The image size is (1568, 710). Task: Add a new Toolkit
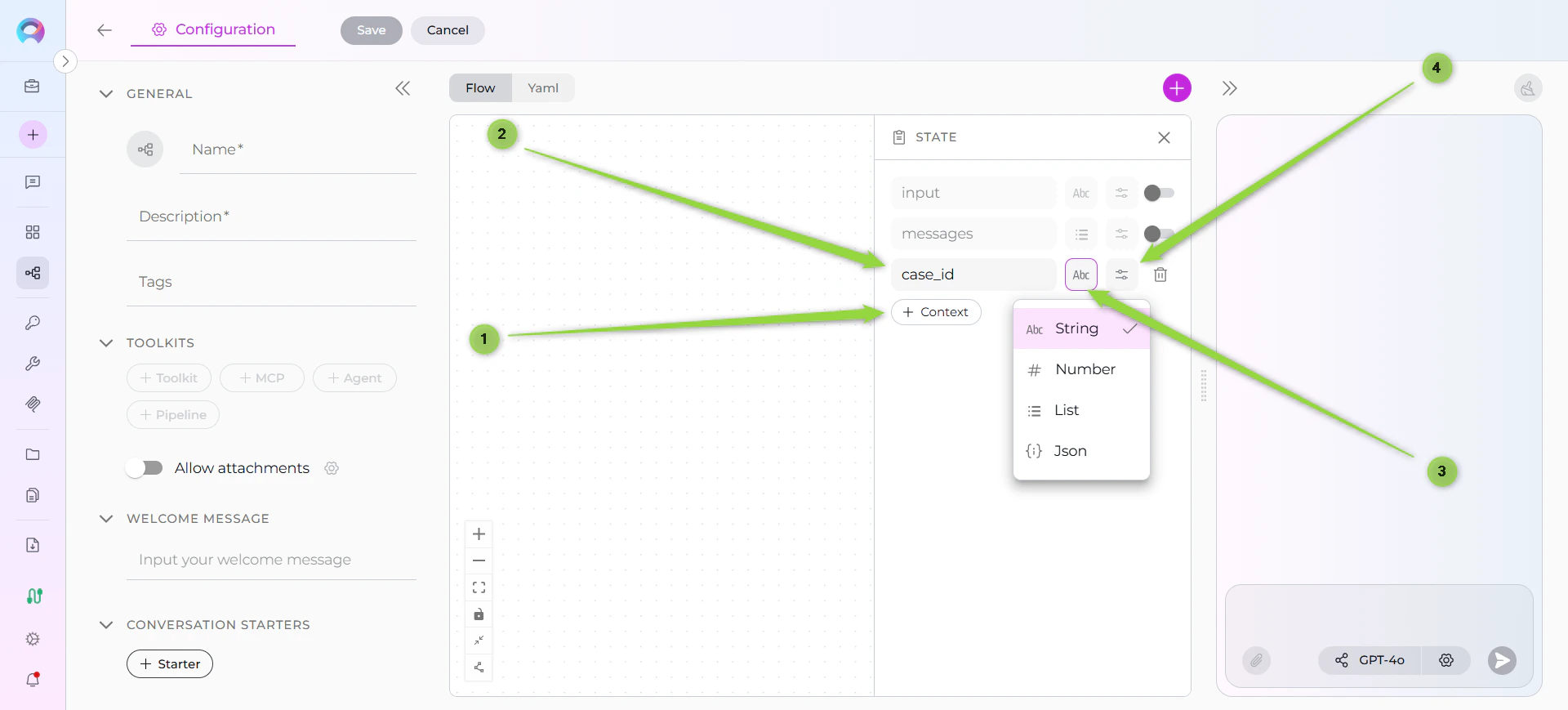coord(168,377)
